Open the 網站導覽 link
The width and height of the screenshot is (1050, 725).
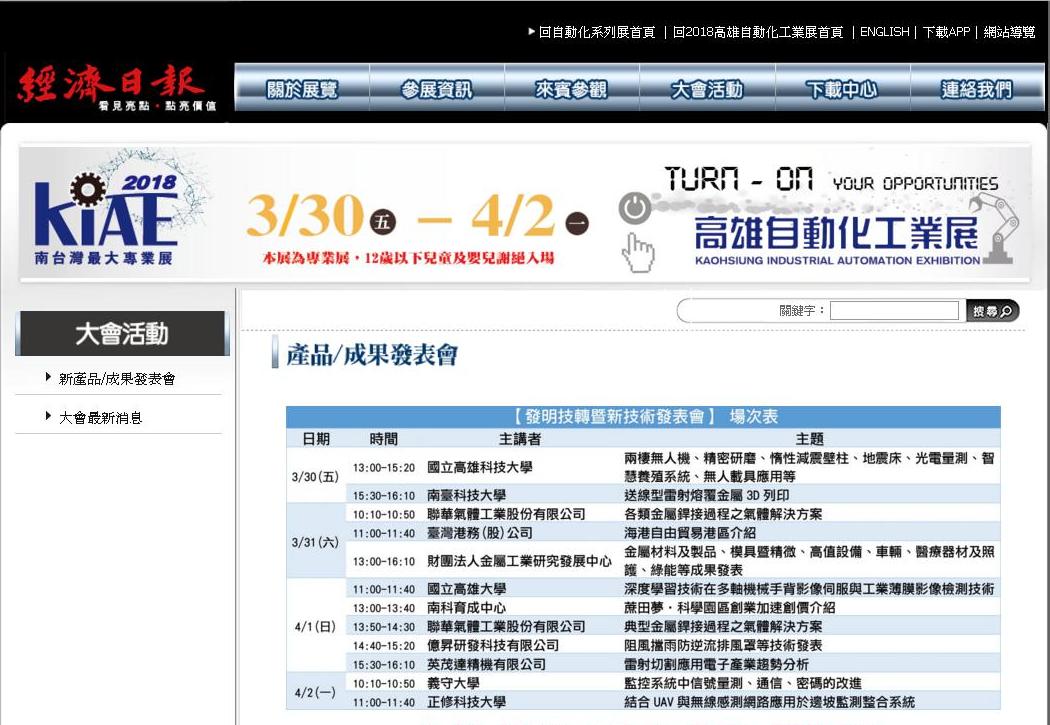tap(1009, 32)
